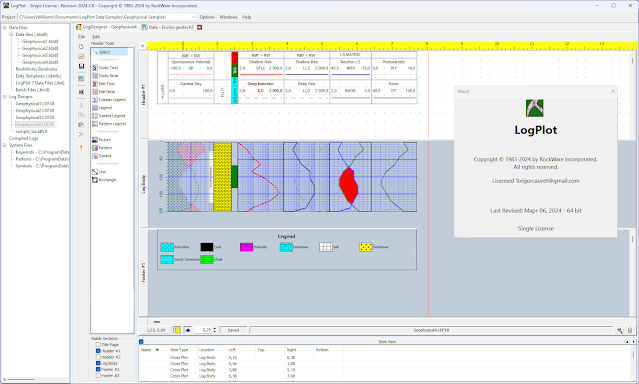639x384 pixels.
Task: Collapse the System Files tree node
Action: point(4,145)
